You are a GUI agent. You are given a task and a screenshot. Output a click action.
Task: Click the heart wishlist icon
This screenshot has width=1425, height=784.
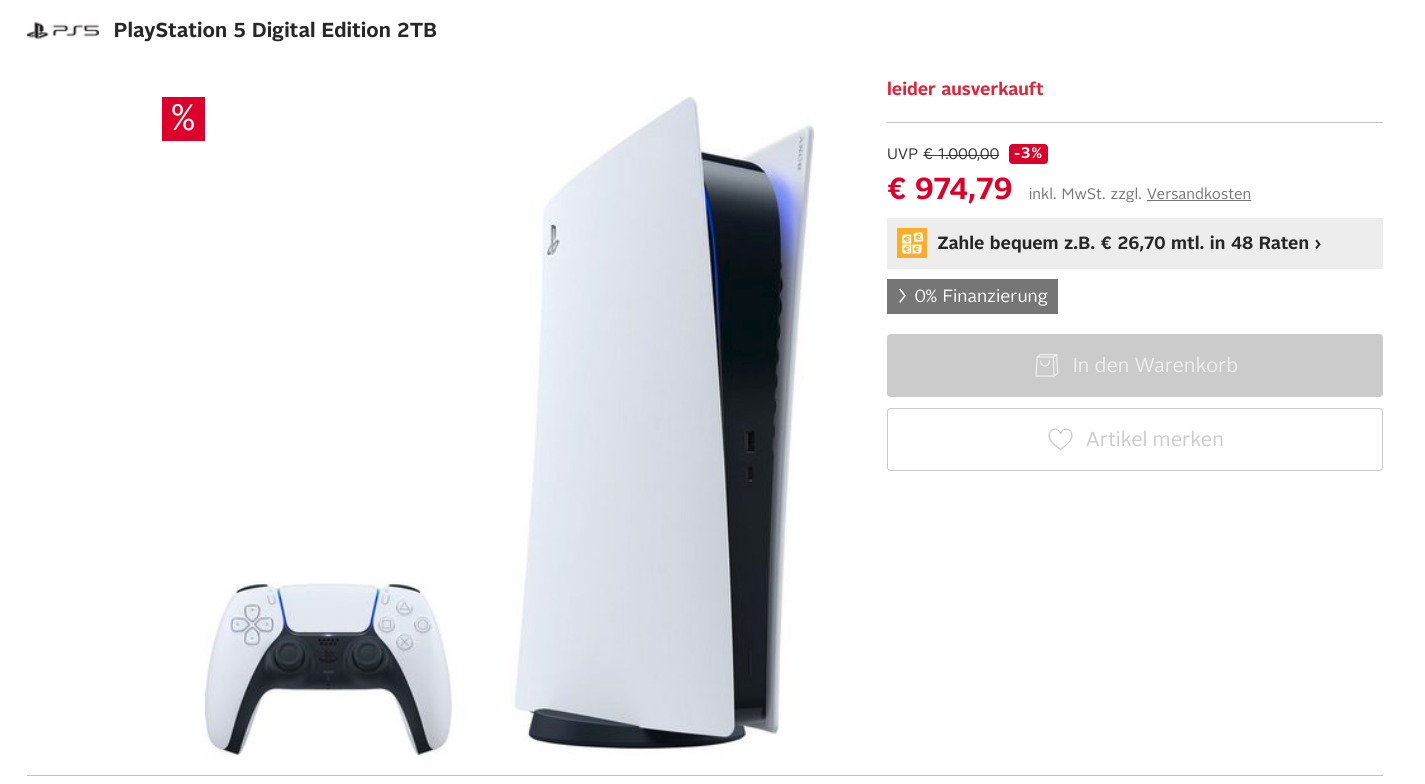tap(1060, 439)
